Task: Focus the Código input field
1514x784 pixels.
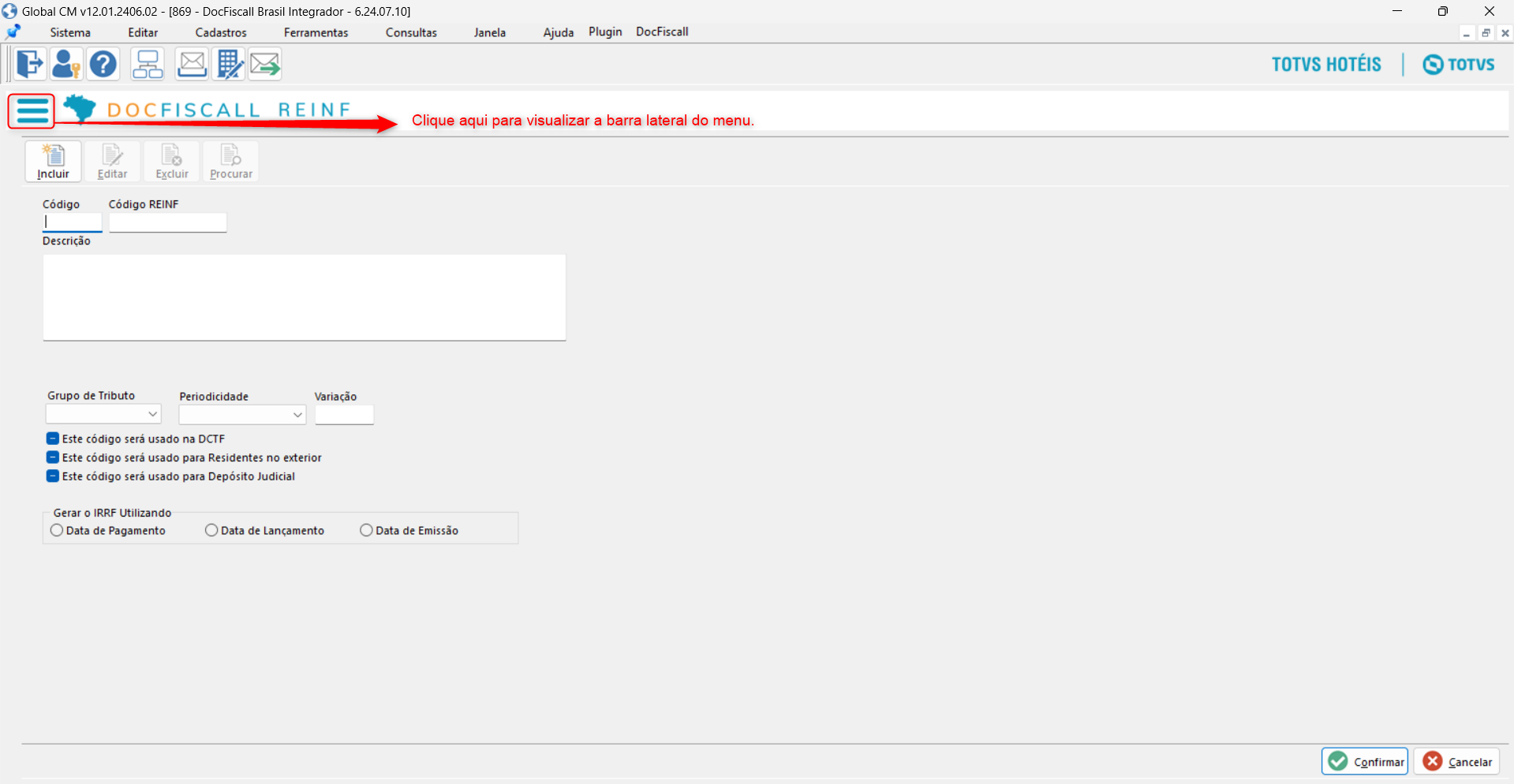Action: (73, 222)
